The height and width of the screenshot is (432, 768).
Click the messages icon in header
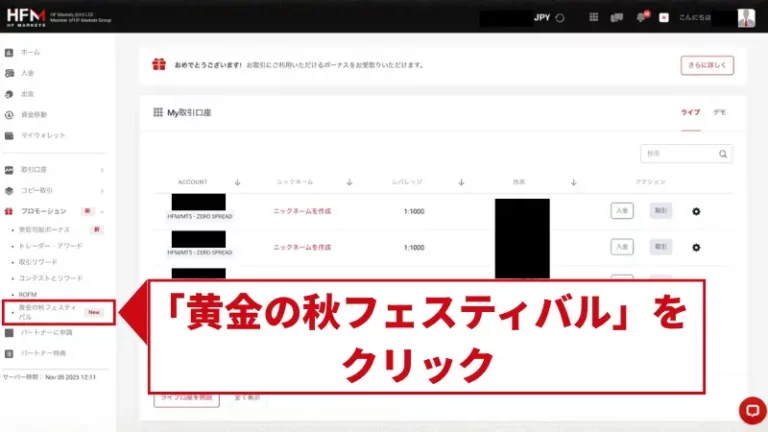(x=617, y=17)
